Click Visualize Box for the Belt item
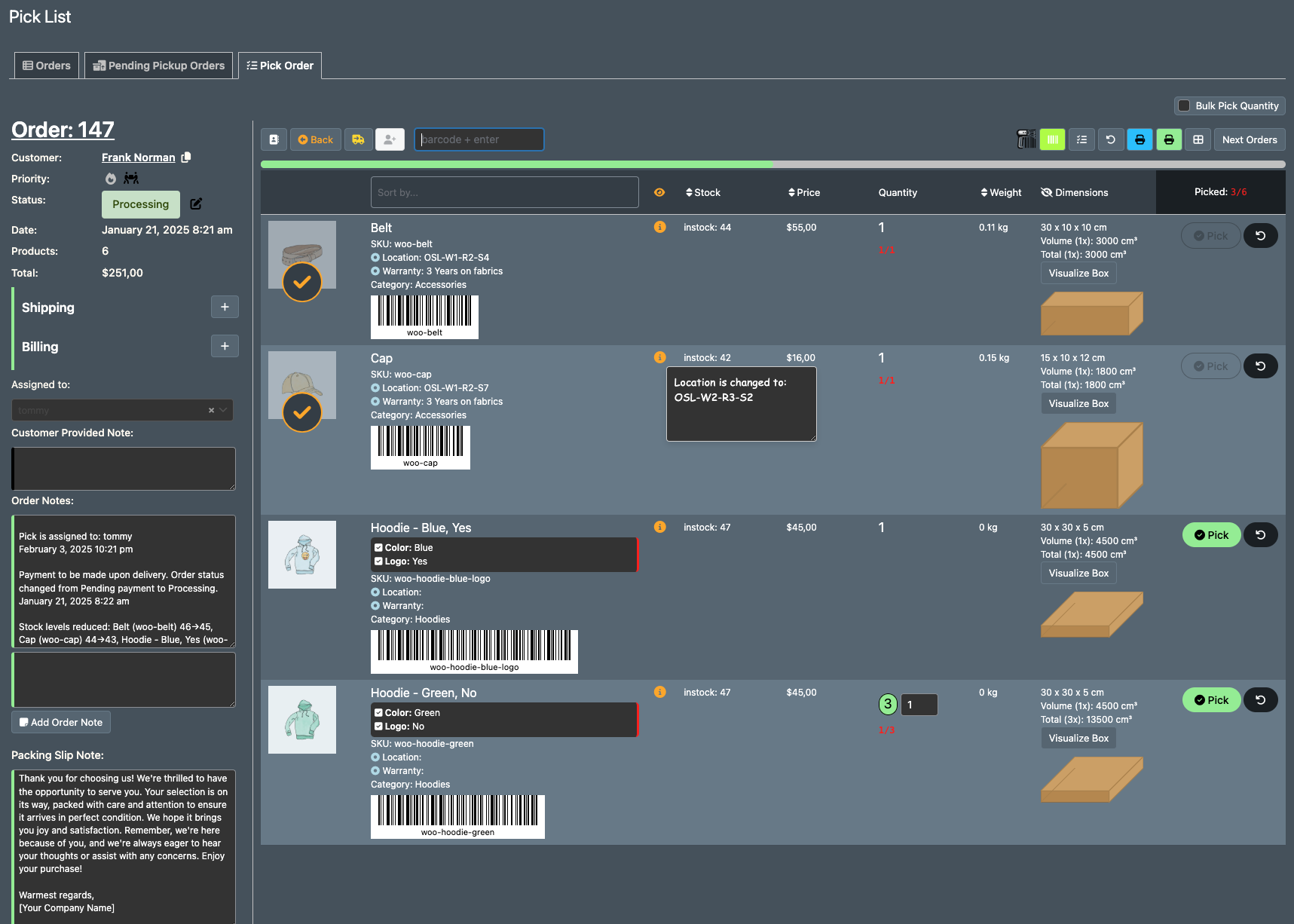 pos(1078,273)
